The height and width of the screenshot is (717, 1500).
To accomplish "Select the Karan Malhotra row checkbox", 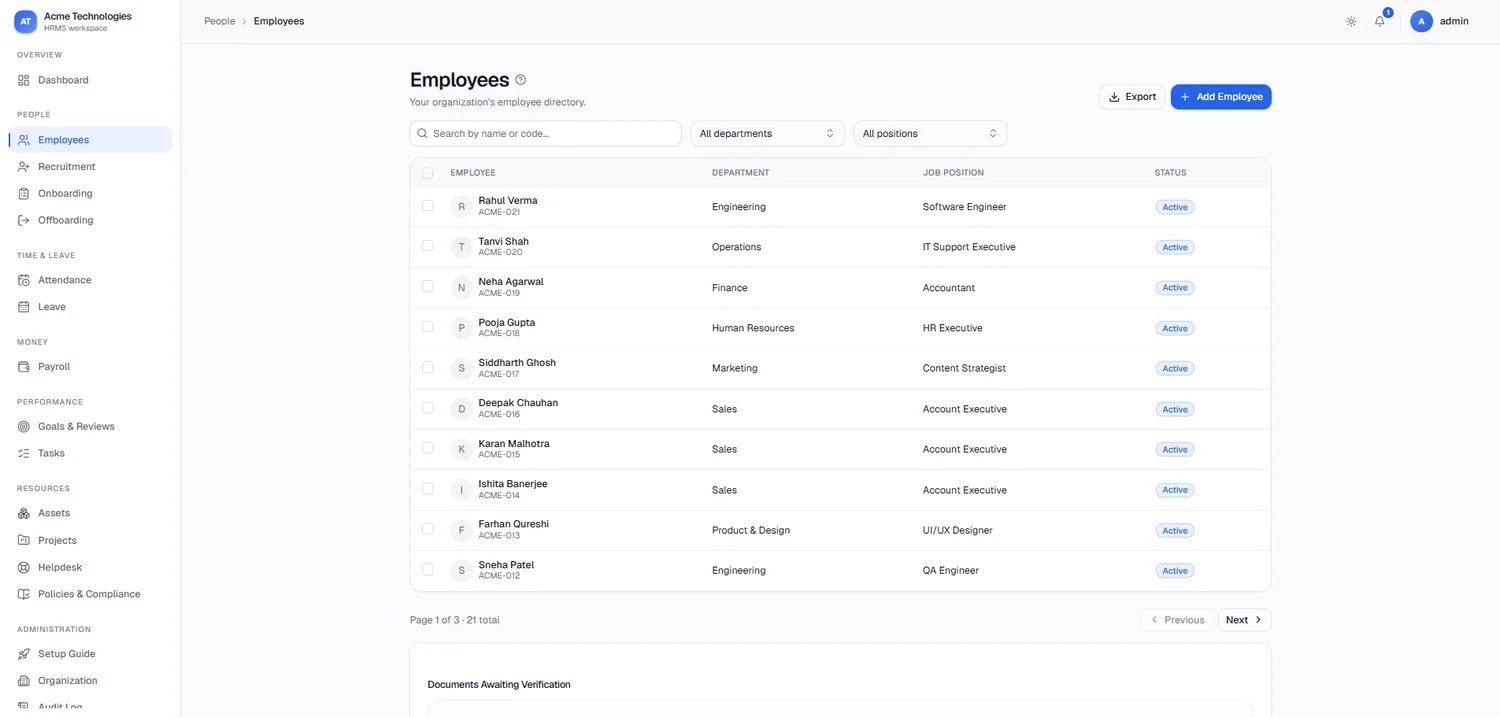I will click(427, 449).
